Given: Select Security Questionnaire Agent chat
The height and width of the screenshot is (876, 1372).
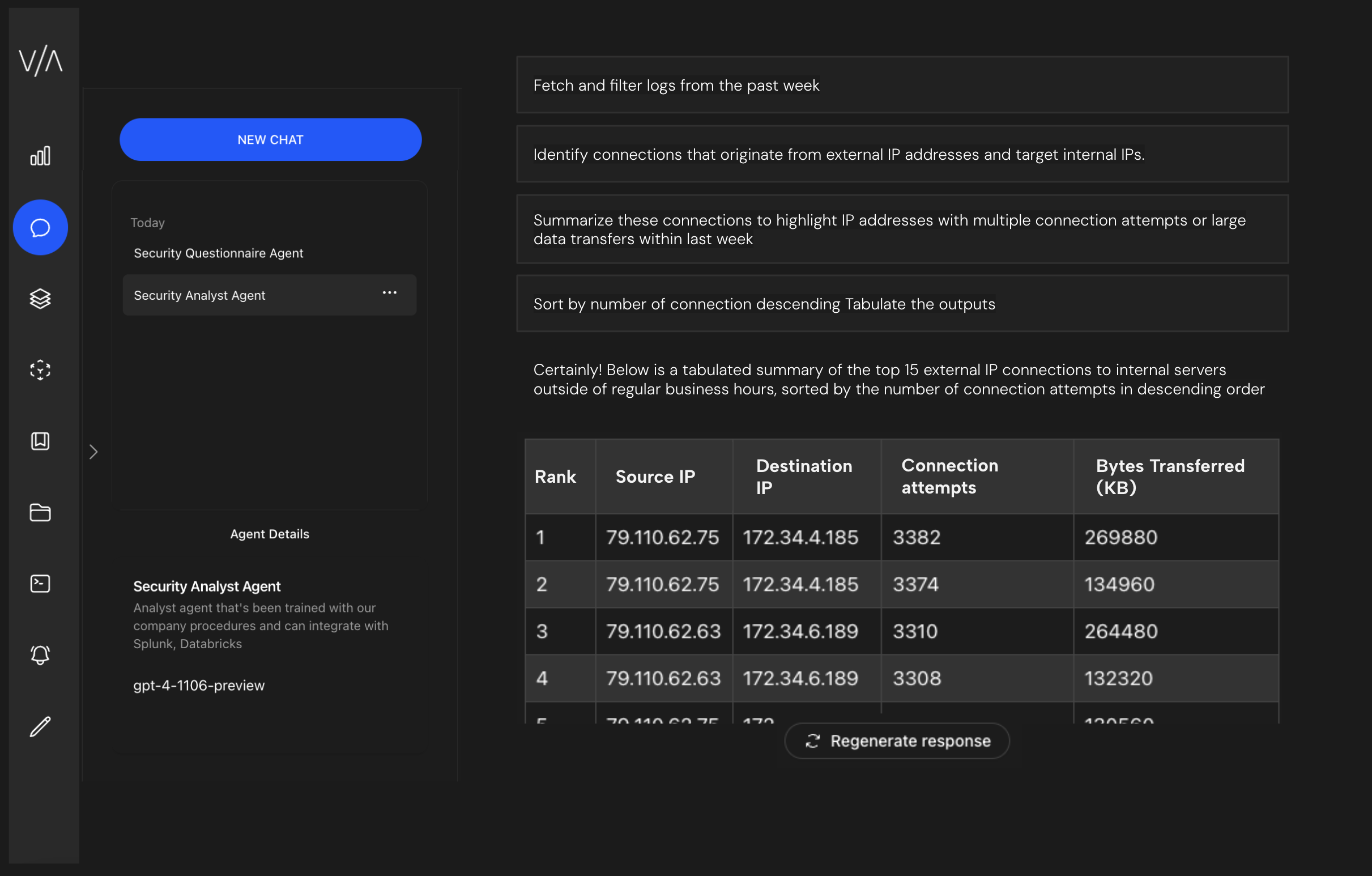Looking at the screenshot, I should (218, 253).
